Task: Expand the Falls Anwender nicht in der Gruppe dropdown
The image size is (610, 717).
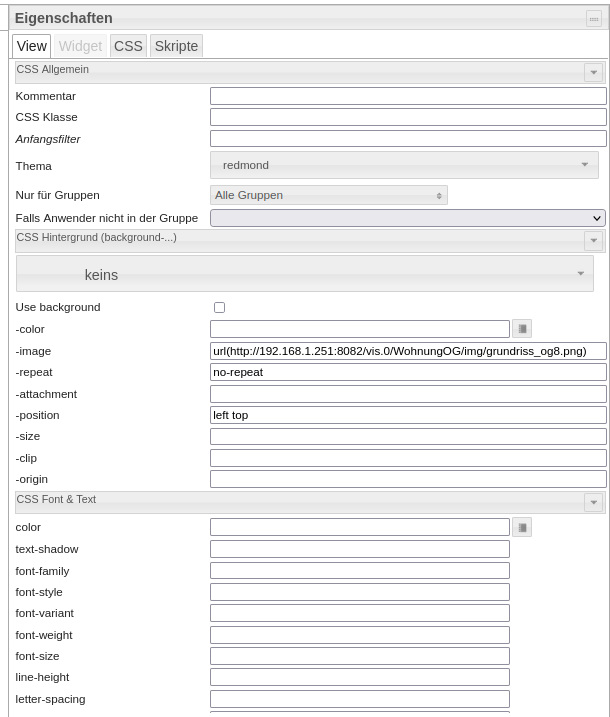Action: click(x=408, y=218)
